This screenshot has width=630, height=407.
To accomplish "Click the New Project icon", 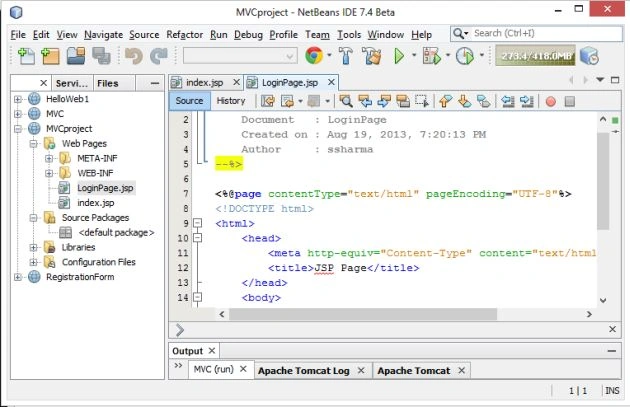I will pos(51,56).
